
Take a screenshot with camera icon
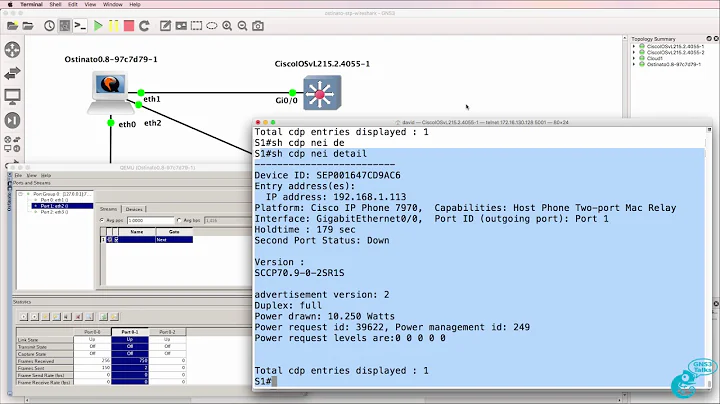click(x=258, y=26)
